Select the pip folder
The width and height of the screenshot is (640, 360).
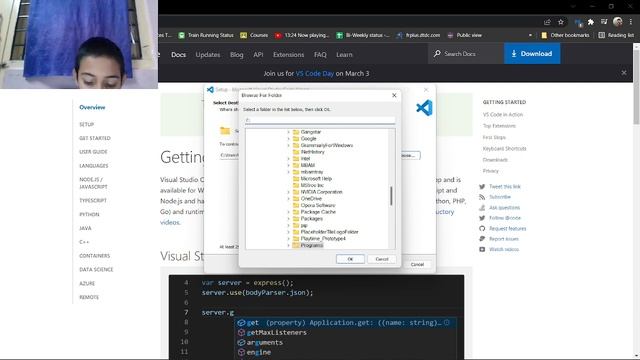pyautogui.click(x=304, y=225)
